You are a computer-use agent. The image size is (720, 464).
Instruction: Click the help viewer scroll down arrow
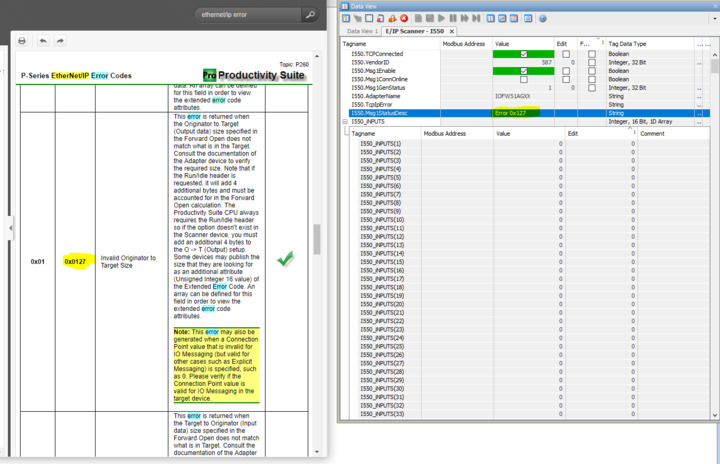click(317, 452)
